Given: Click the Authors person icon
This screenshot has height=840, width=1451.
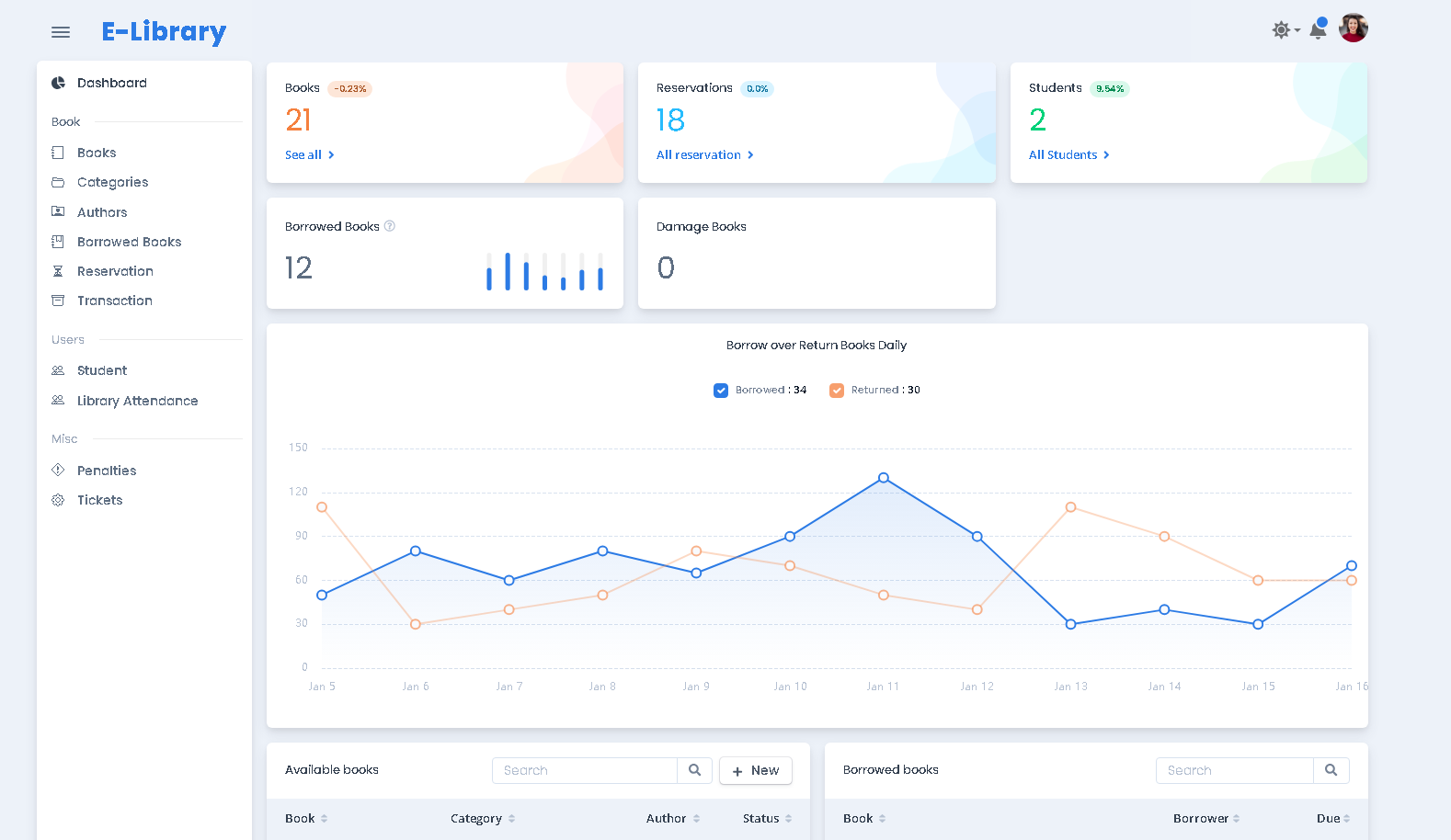Looking at the screenshot, I should pyautogui.click(x=58, y=211).
